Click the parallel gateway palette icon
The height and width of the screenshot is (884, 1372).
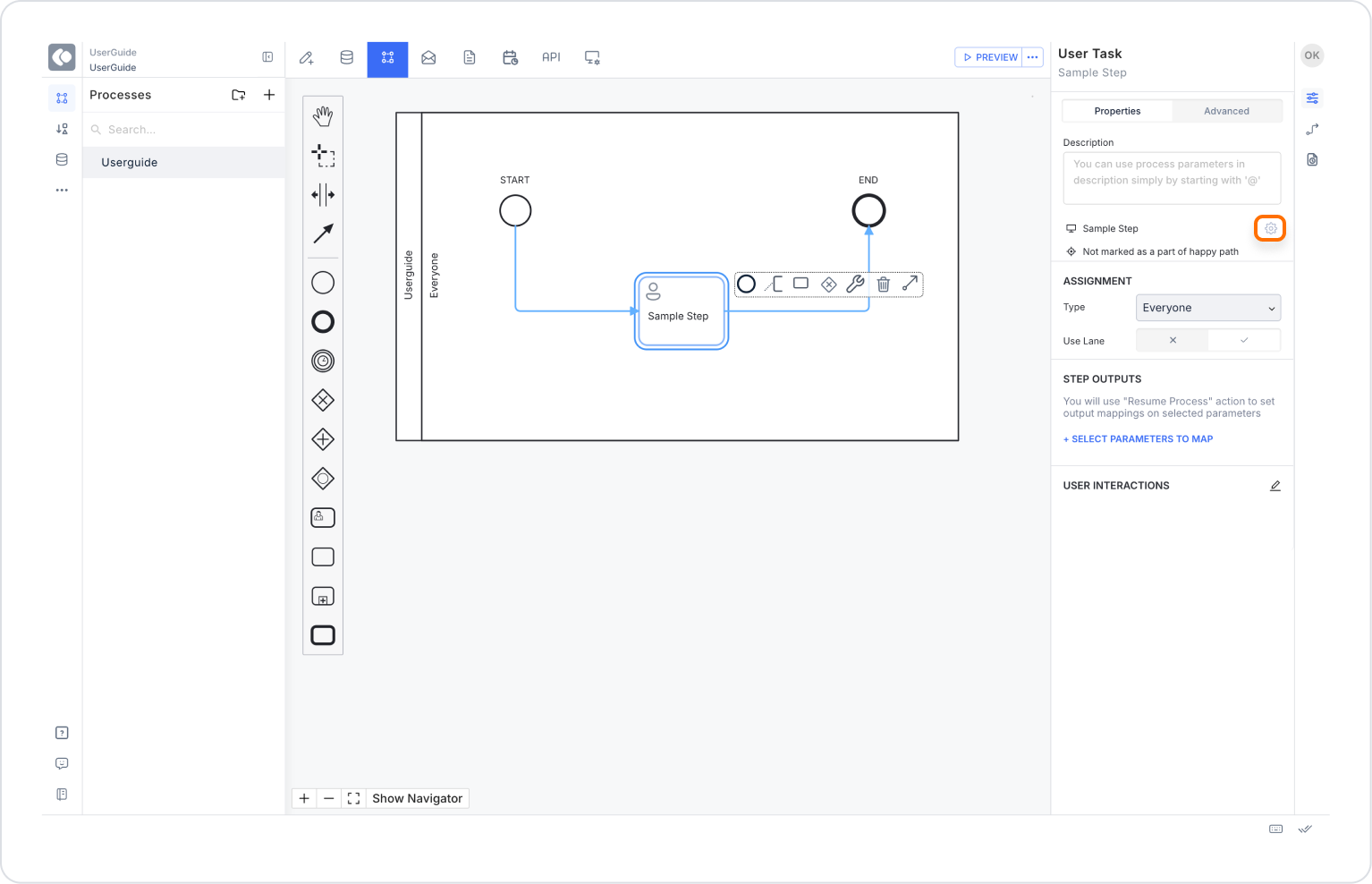point(323,439)
